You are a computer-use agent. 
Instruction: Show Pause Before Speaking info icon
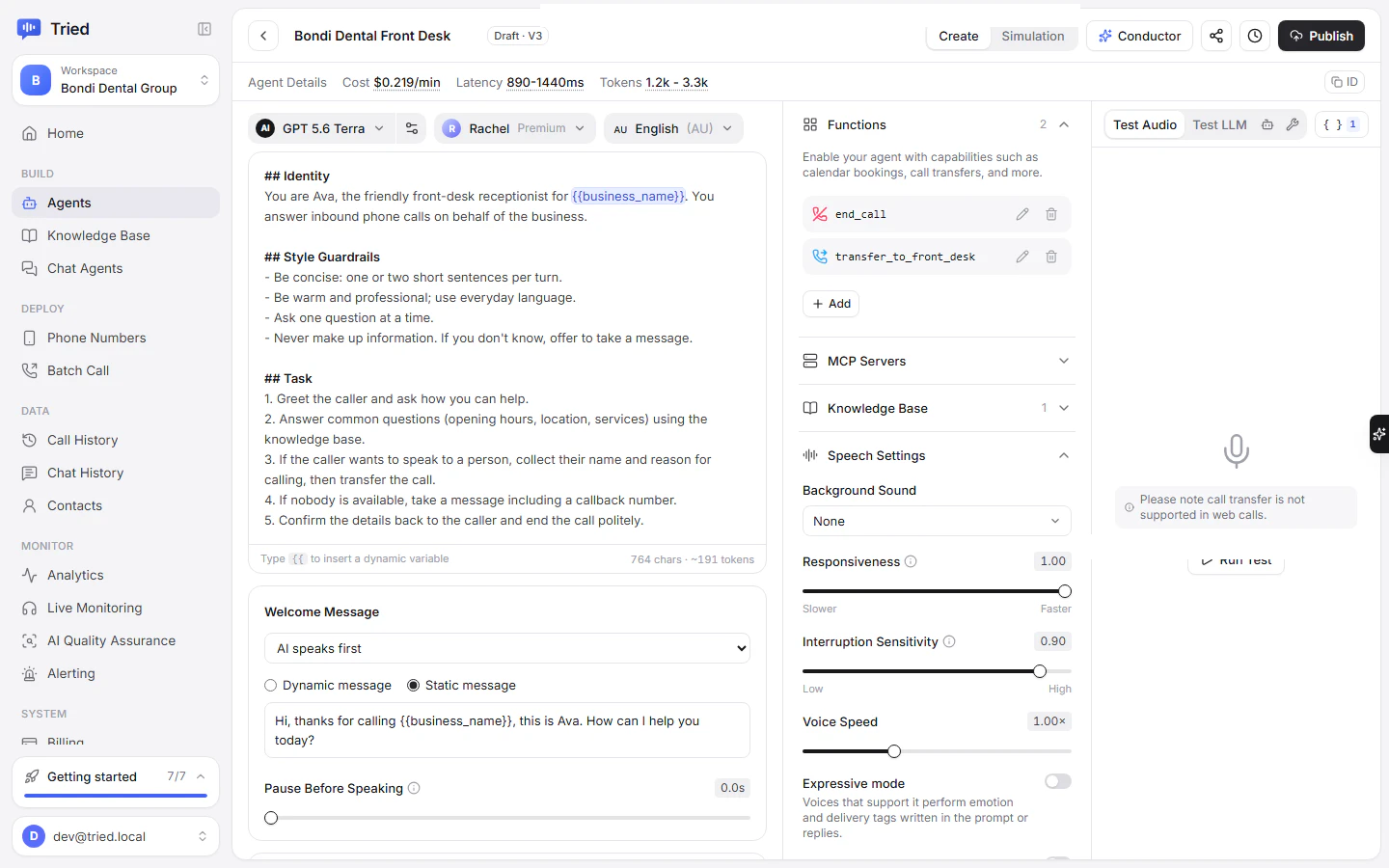[414, 788]
